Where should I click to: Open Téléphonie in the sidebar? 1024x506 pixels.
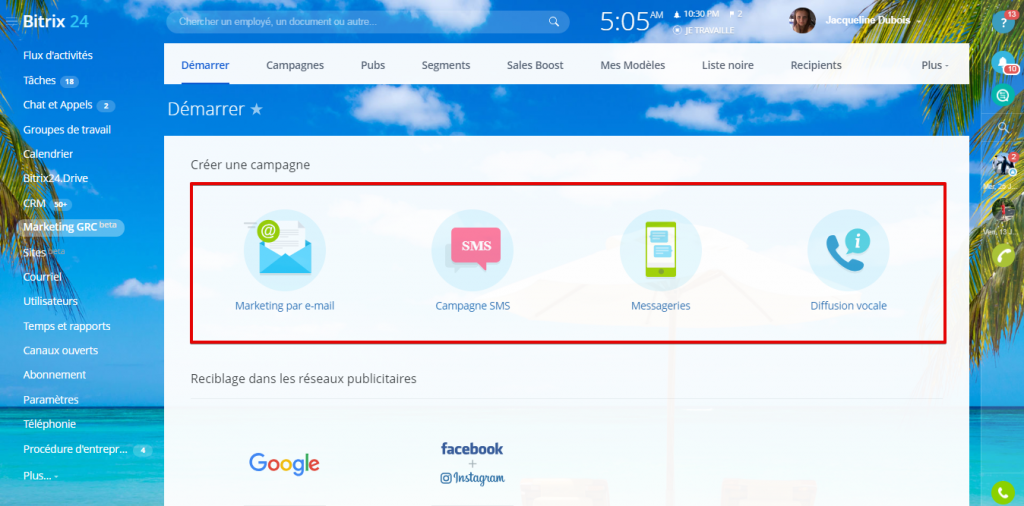(x=50, y=424)
